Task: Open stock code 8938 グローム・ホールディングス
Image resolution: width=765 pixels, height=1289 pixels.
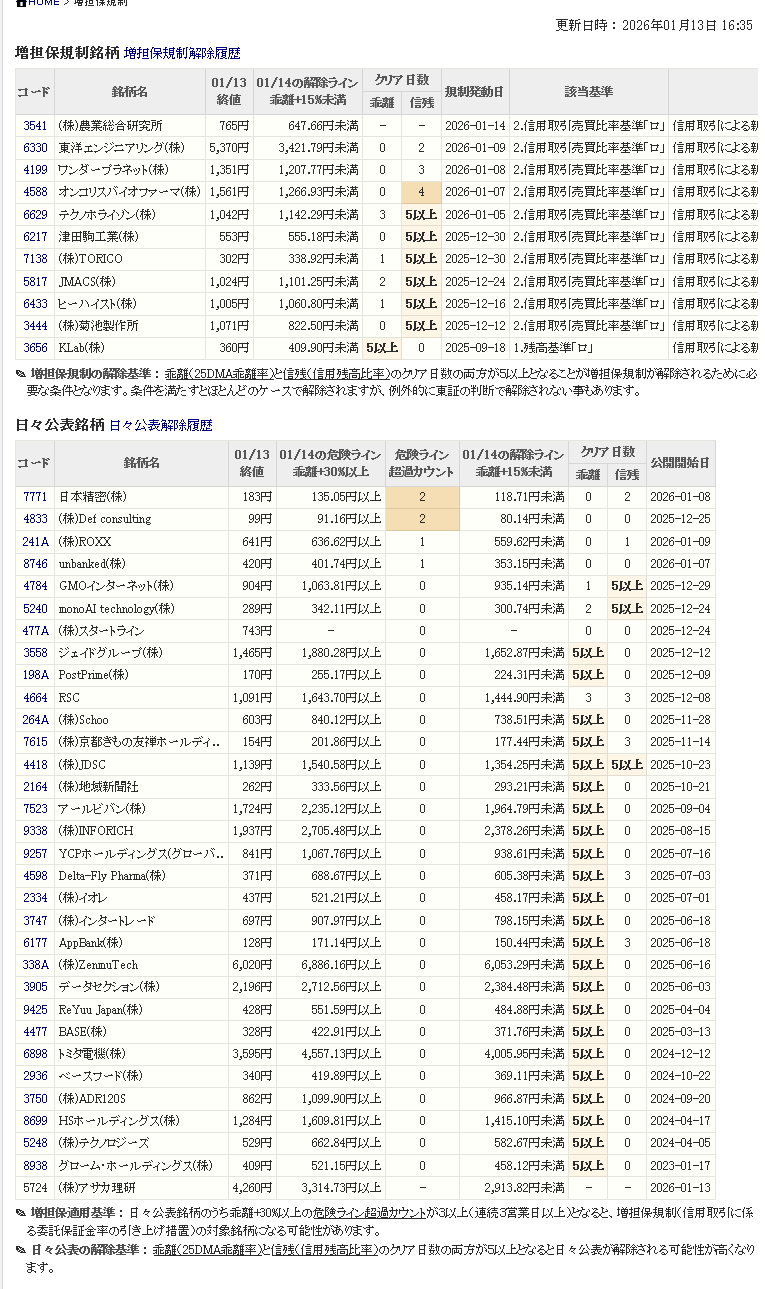Action: click(x=35, y=1166)
